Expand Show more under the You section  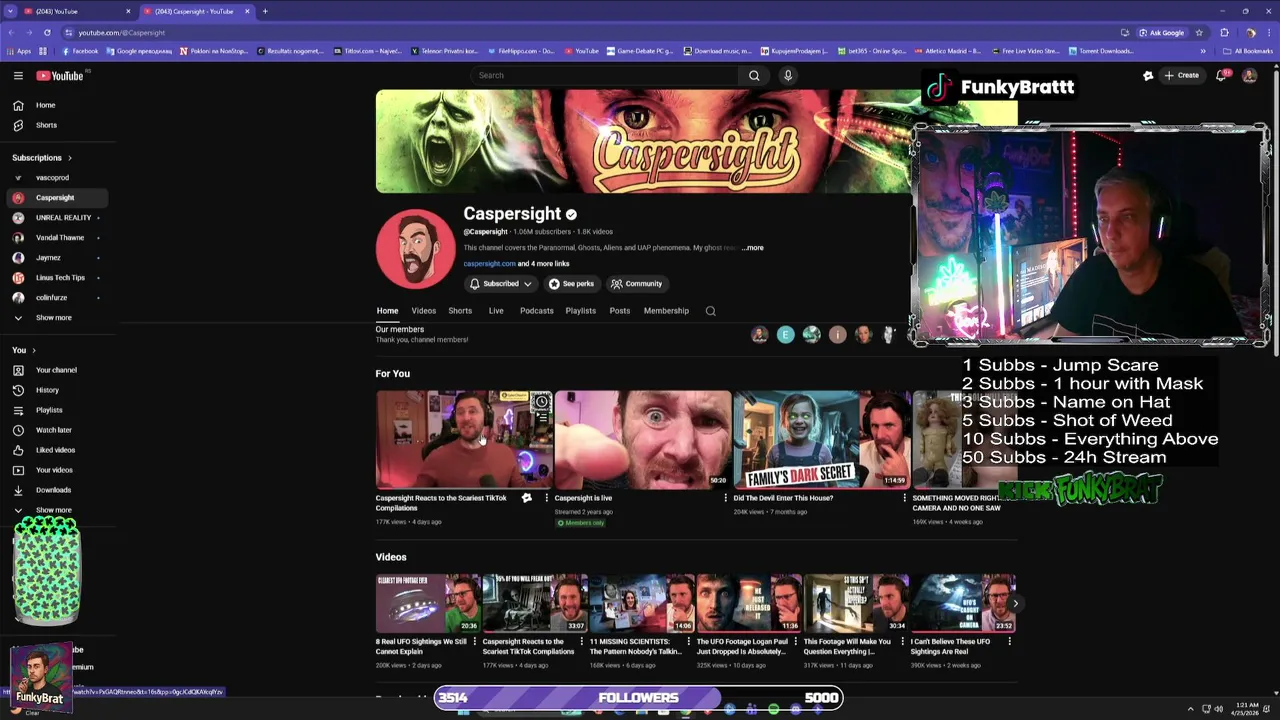(55, 510)
